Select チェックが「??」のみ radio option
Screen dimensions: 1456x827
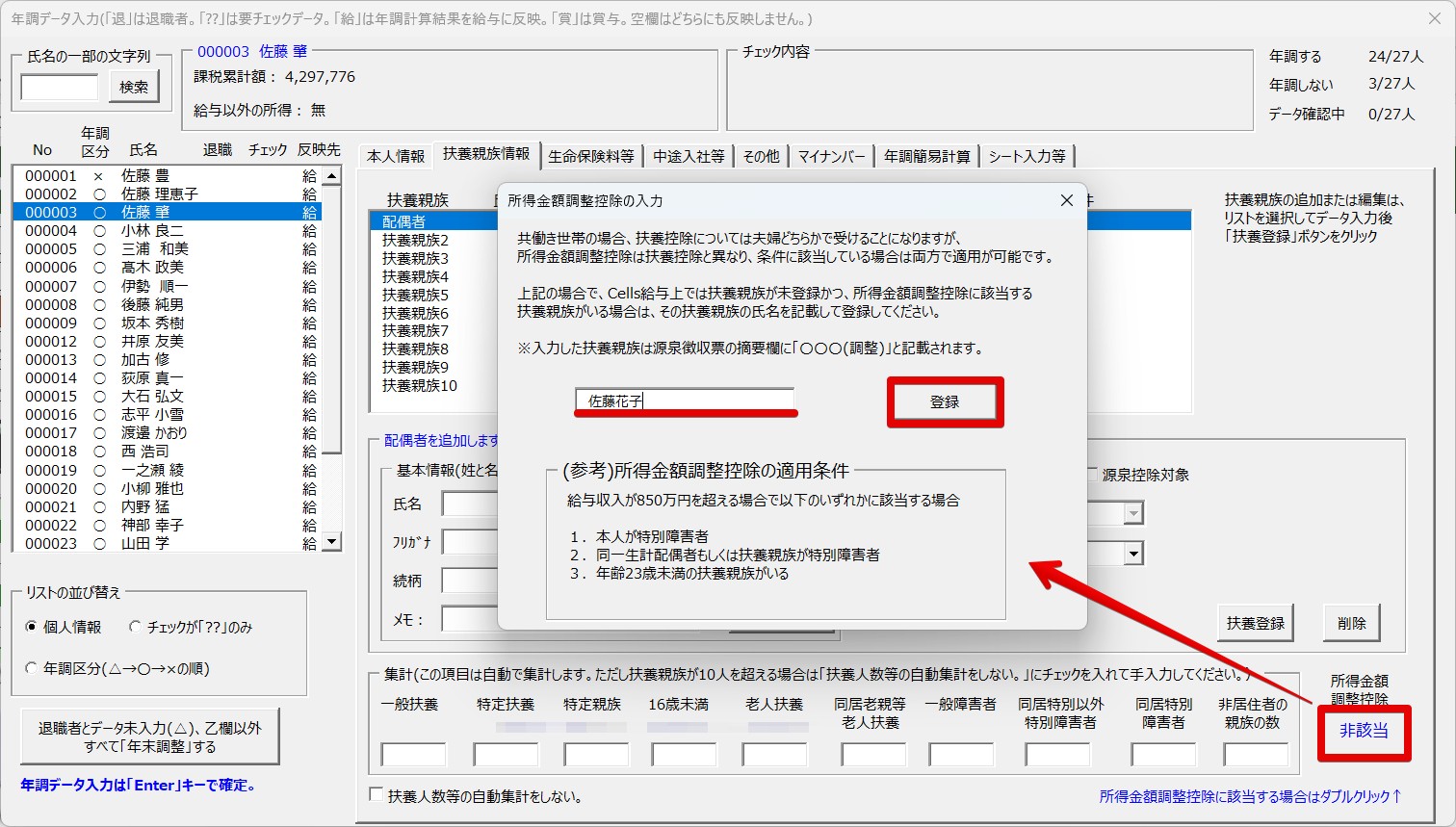(135, 627)
